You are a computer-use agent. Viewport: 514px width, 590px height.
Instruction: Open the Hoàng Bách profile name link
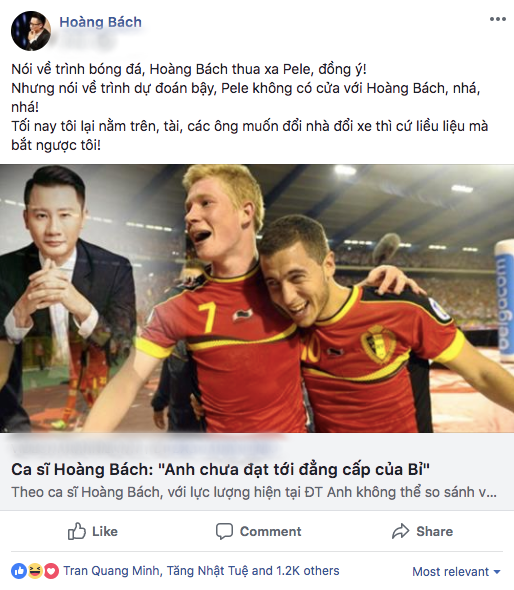(100, 22)
